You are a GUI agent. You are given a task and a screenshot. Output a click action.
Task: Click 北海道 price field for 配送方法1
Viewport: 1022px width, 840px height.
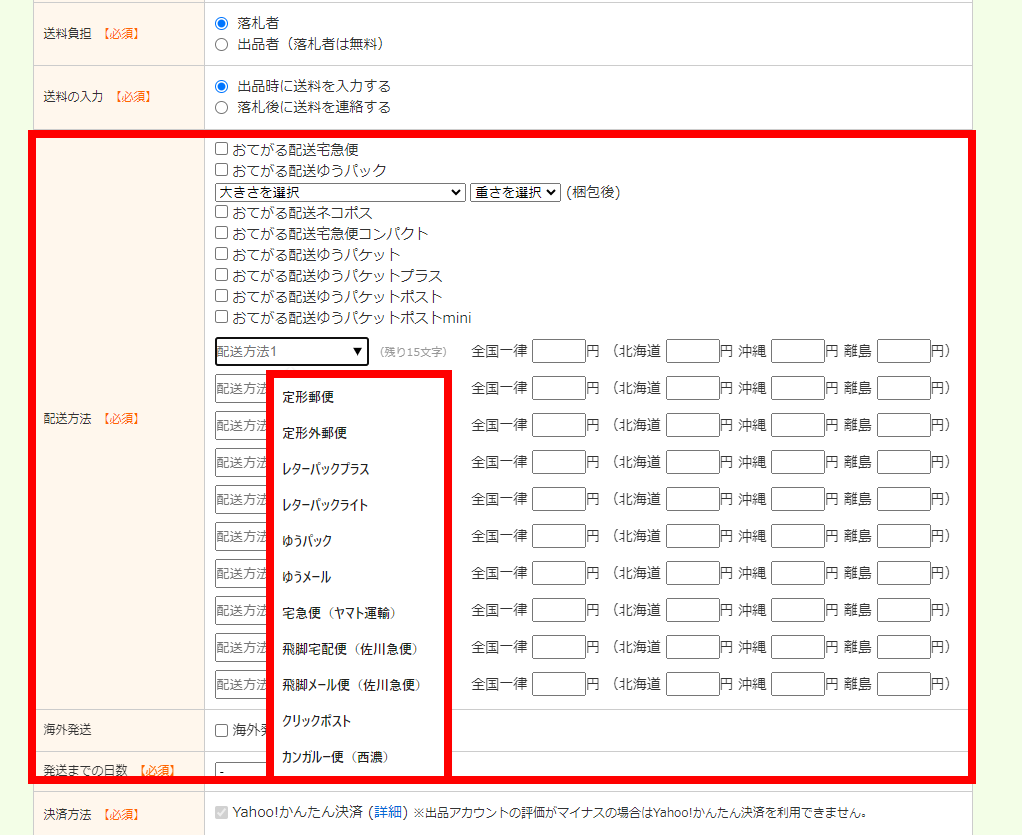coord(693,351)
